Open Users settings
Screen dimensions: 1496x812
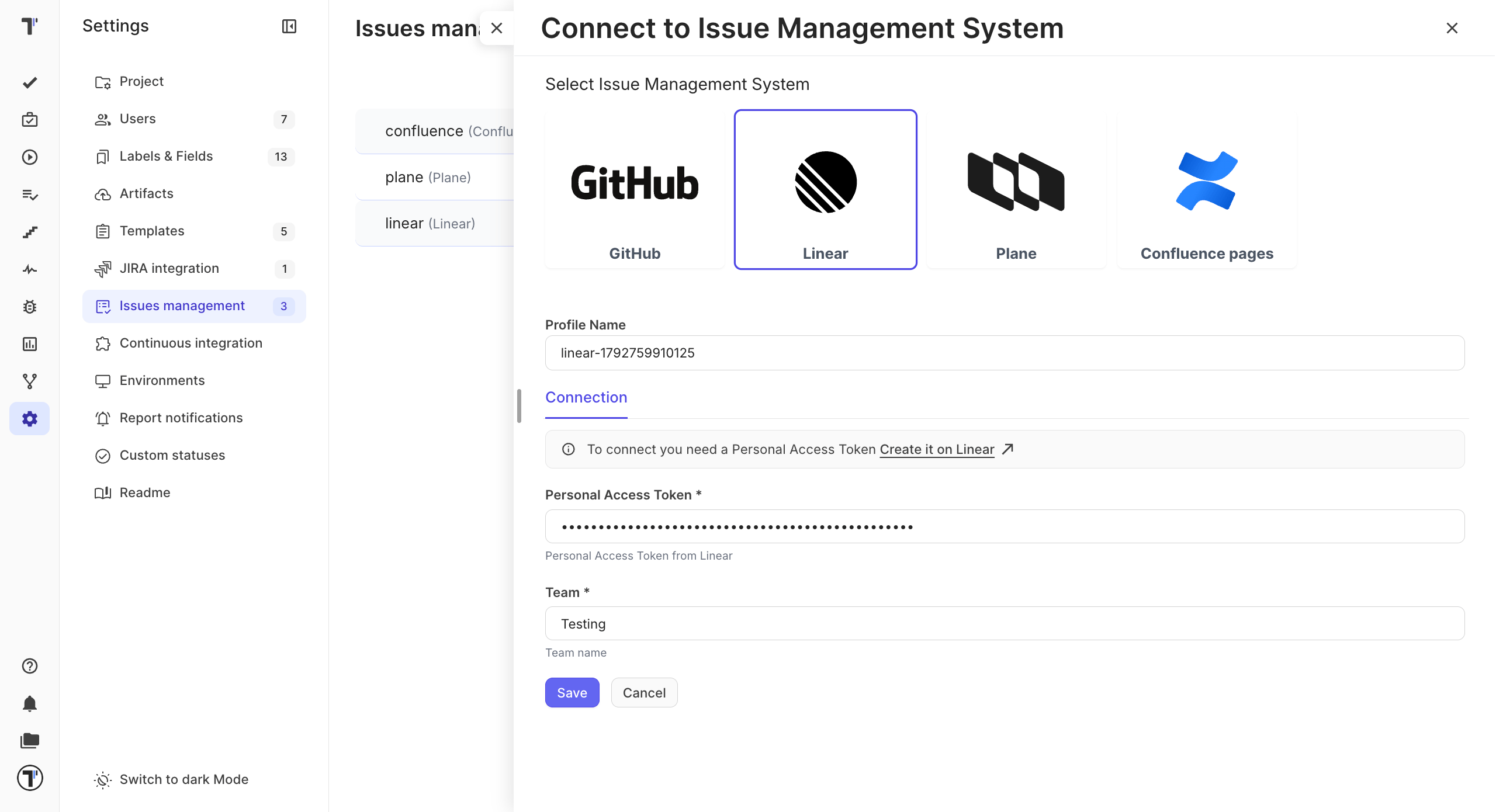tap(194, 119)
